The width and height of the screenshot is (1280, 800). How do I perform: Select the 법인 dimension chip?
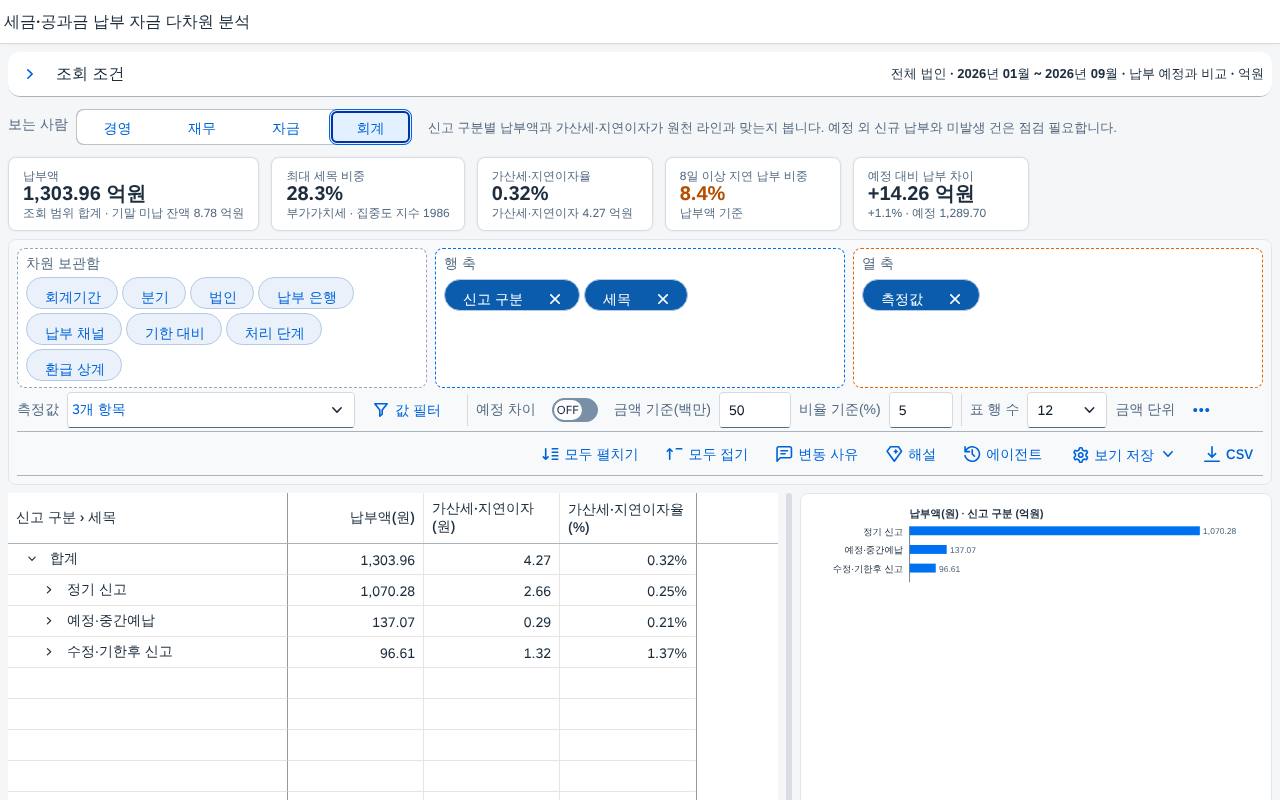point(222,294)
